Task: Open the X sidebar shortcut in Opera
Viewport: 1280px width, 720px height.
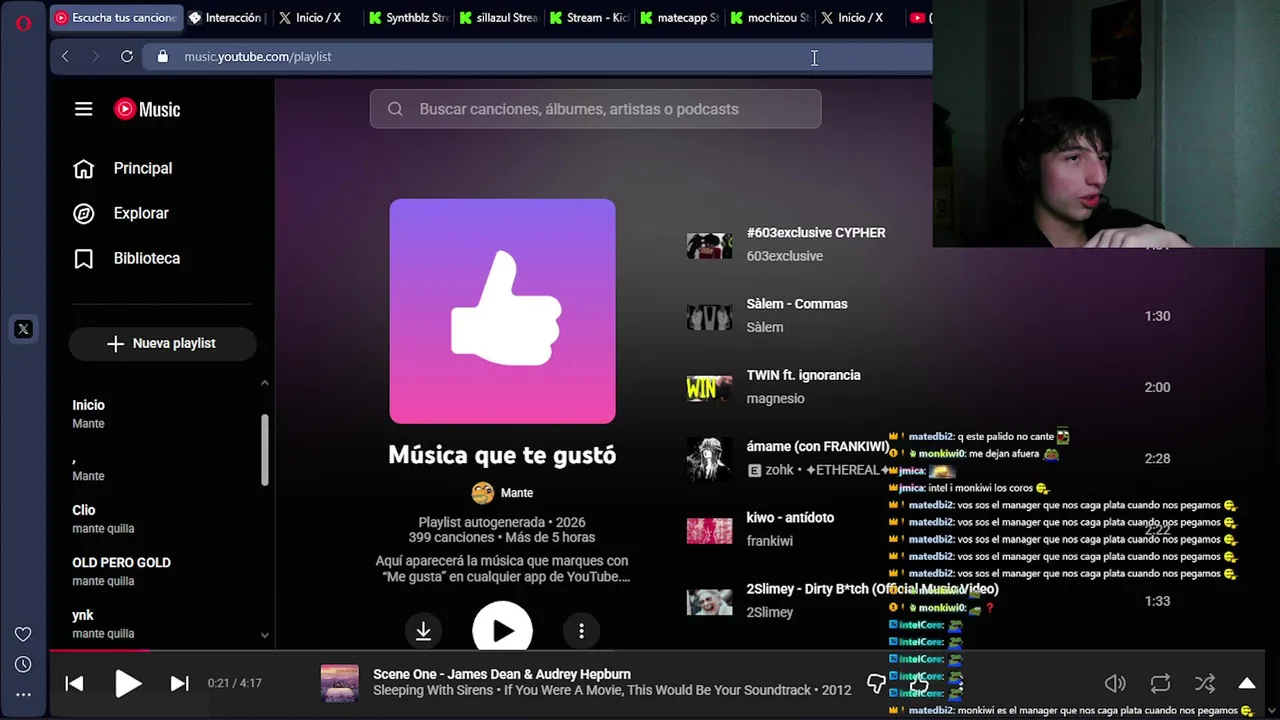Action: click(x=23, y=329)
